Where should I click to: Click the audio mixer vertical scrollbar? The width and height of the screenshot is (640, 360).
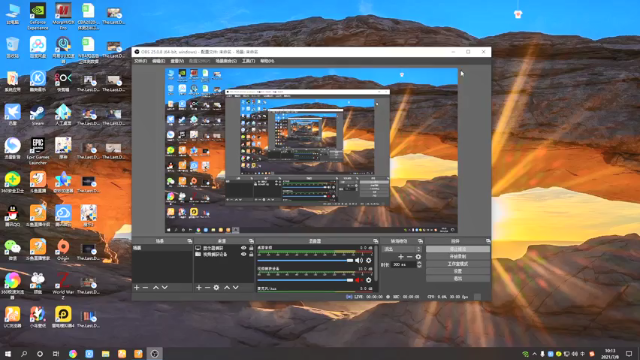(376, 264)
